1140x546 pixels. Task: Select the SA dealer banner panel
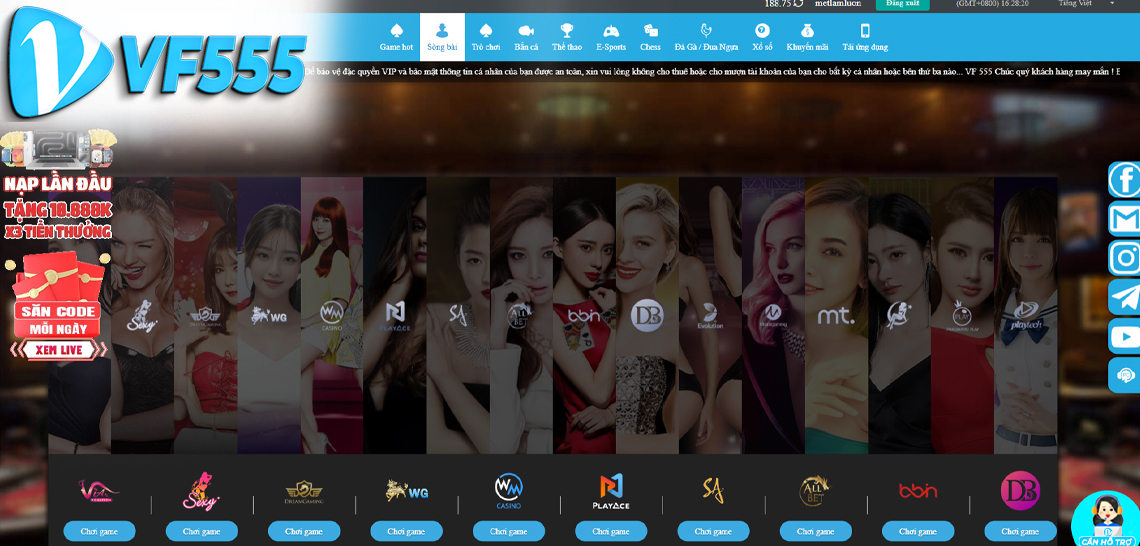458,316
